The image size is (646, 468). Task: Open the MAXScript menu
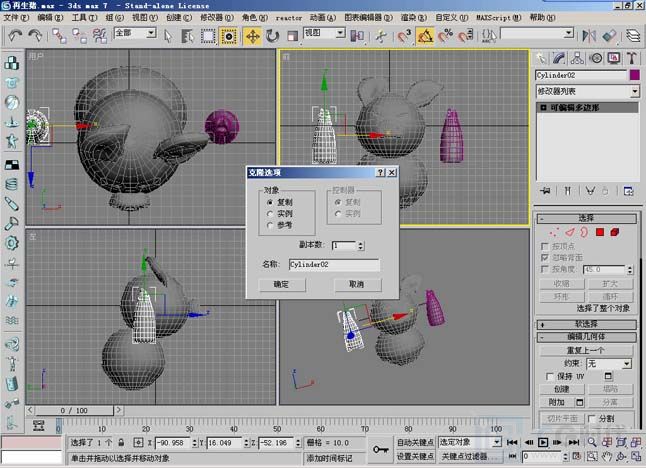tap(499, 18)
